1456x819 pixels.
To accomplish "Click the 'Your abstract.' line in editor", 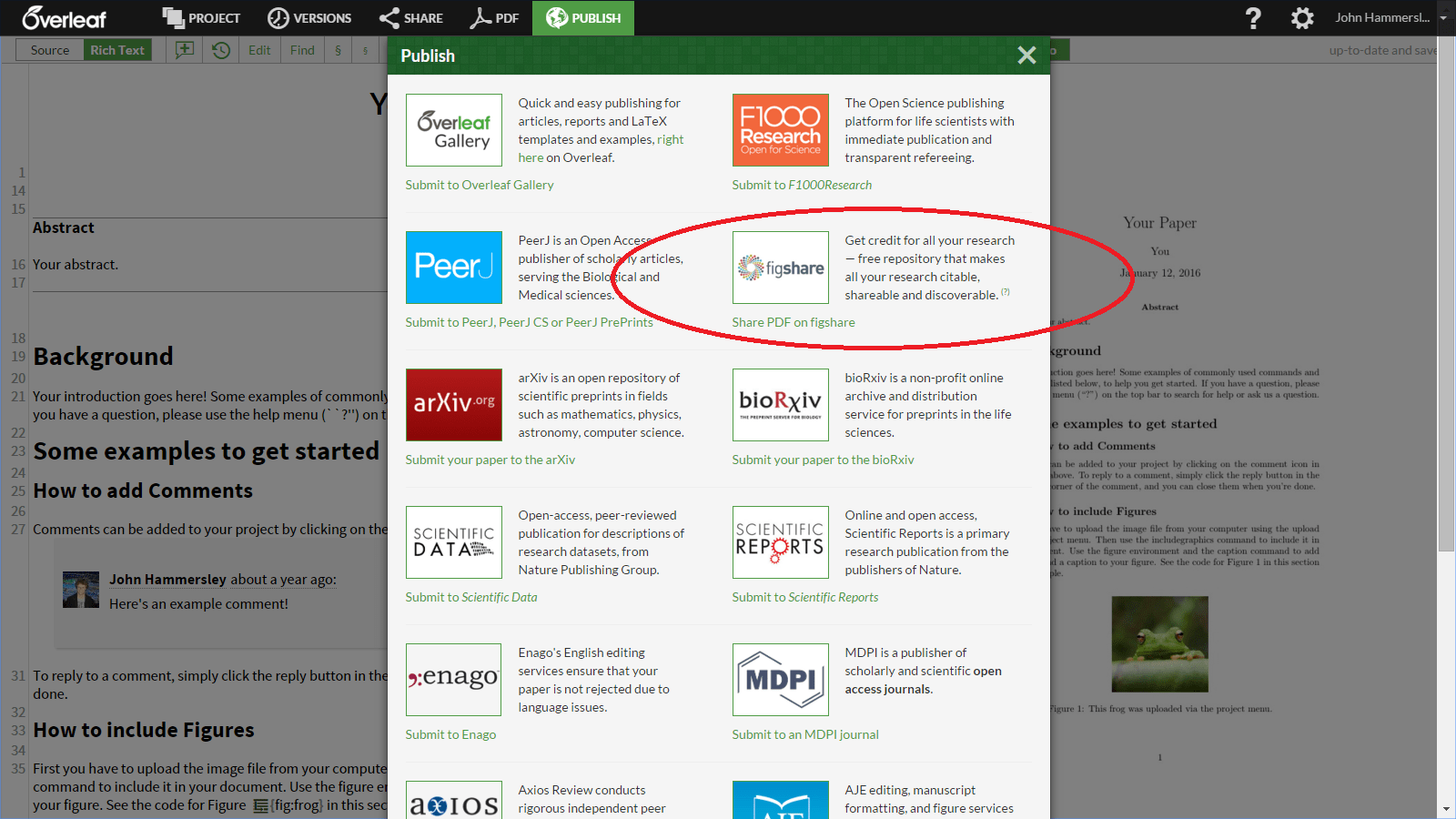I will [76, 265].
